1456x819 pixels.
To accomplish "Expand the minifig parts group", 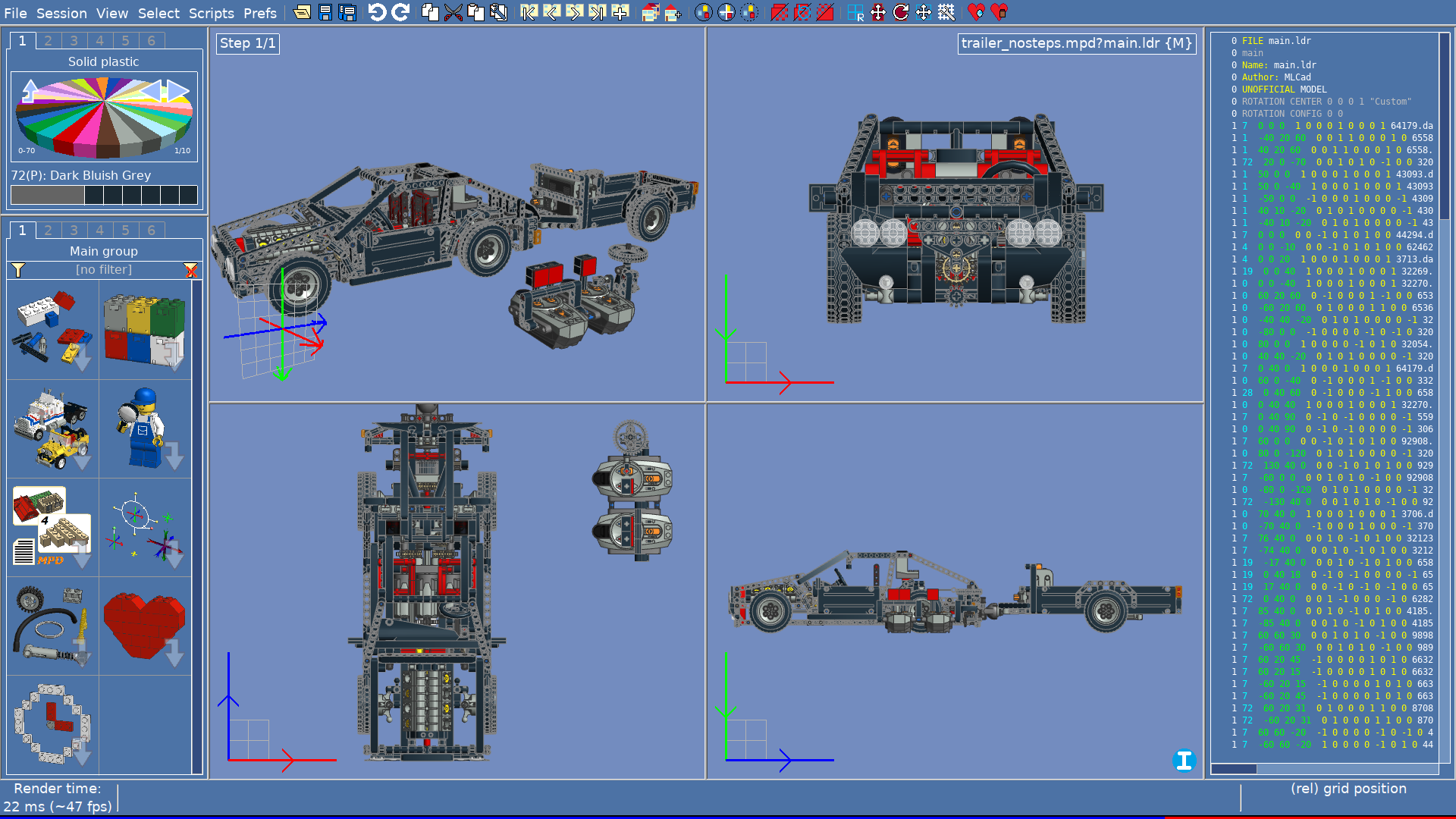I will 145,429.
